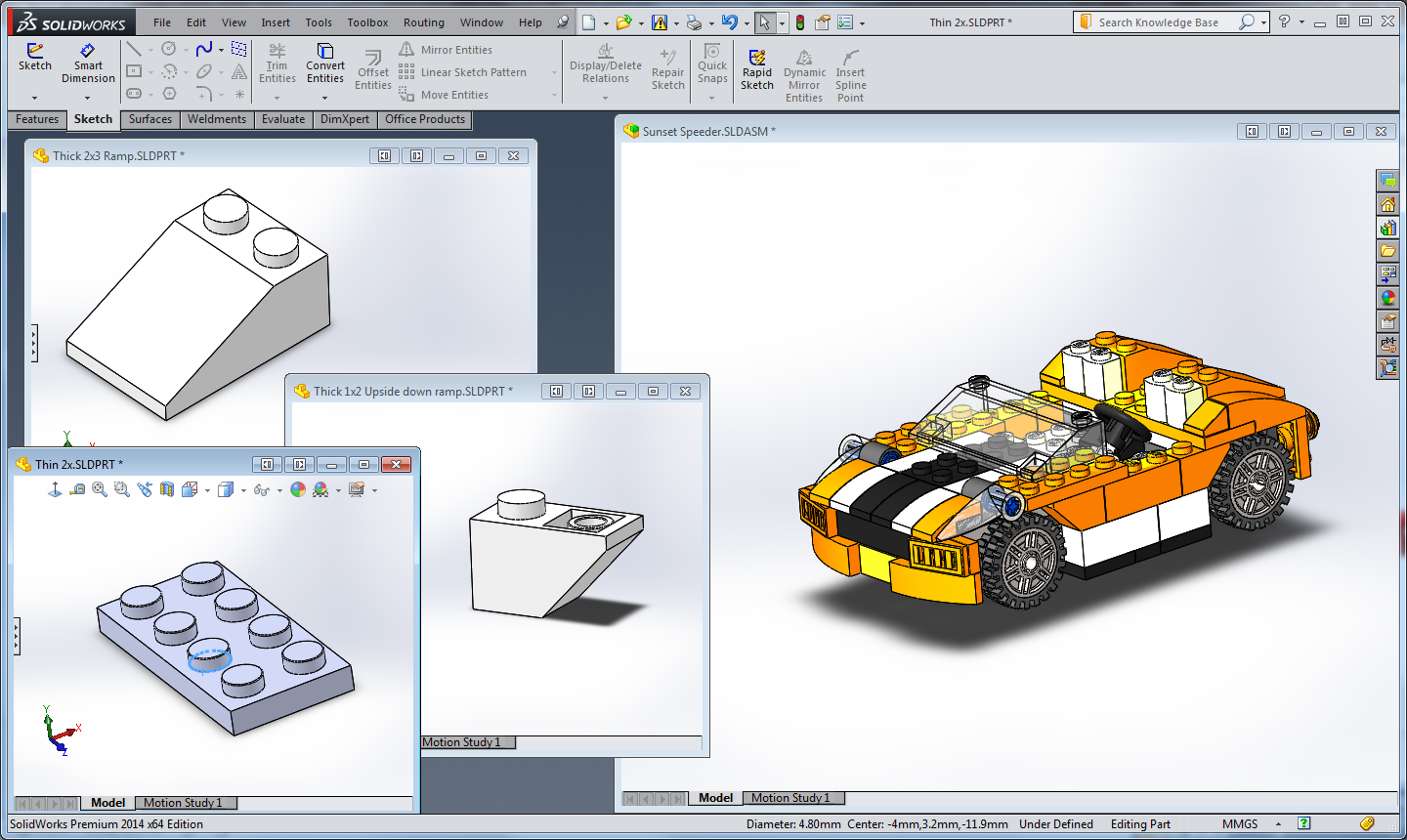Image resolution: width=1407 pixels, height=840 pixels.
Task: Click the Smart Dimension button
Action: coord(88,63)
